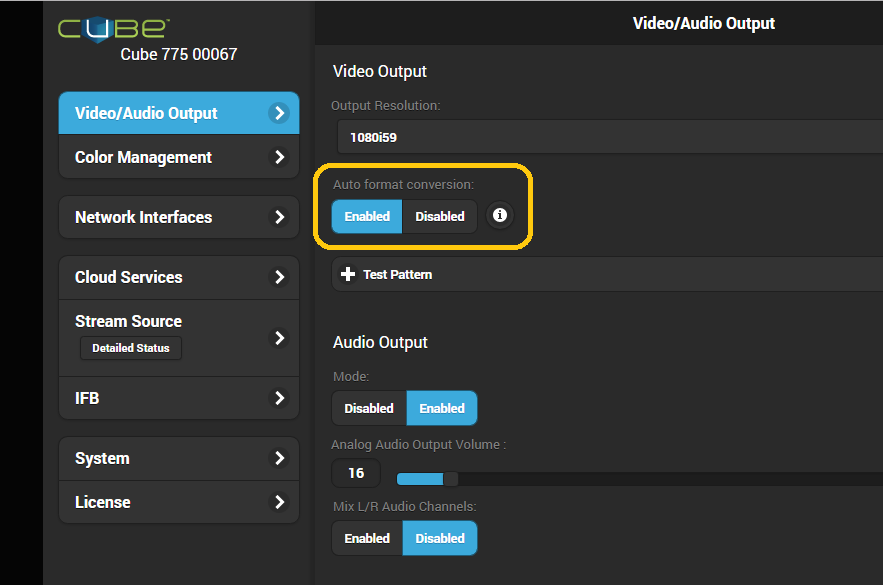
Task: Click the Detailed Status button
Action: [x=131, y=348]
